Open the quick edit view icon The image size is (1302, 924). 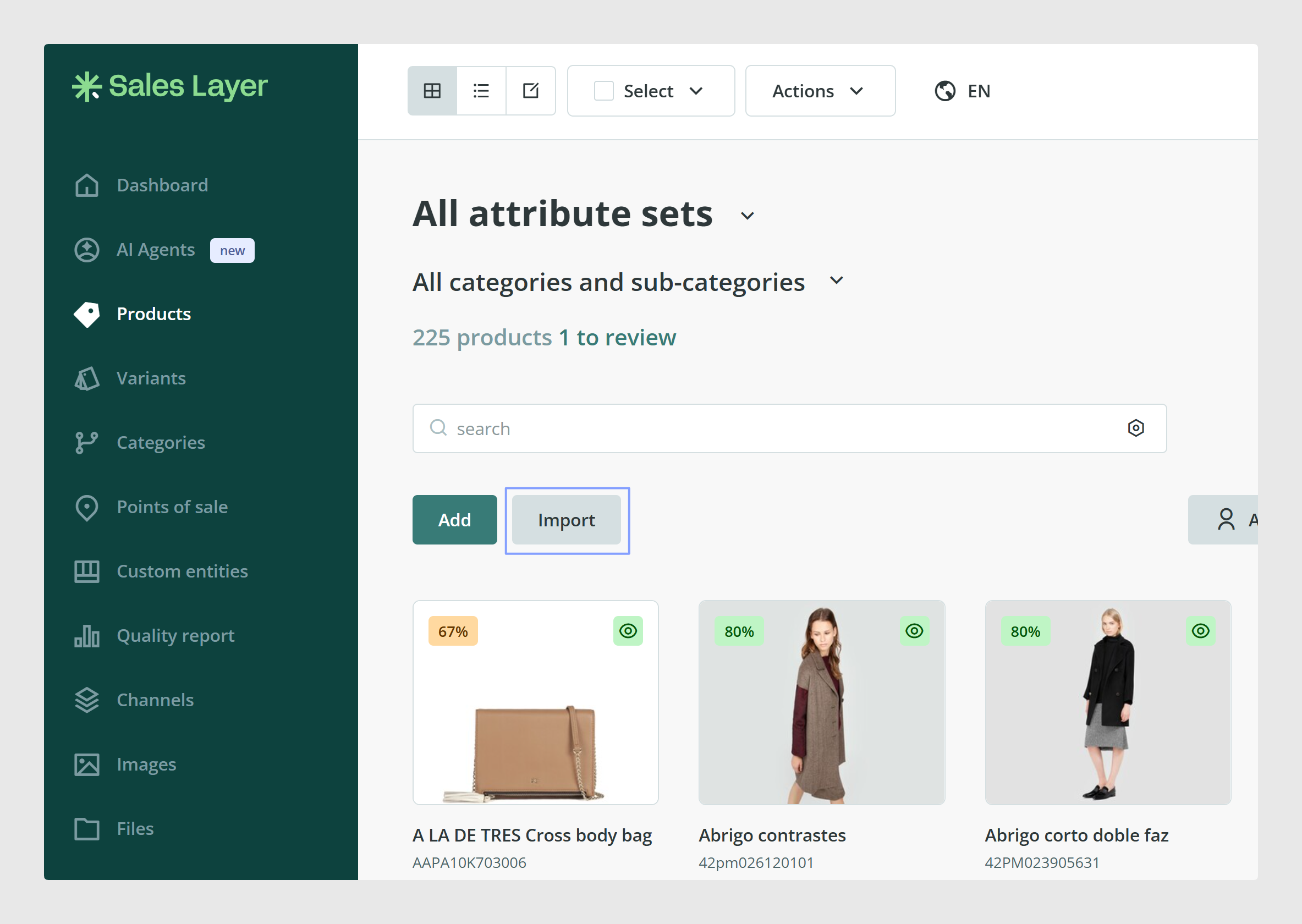coord(531,90)
